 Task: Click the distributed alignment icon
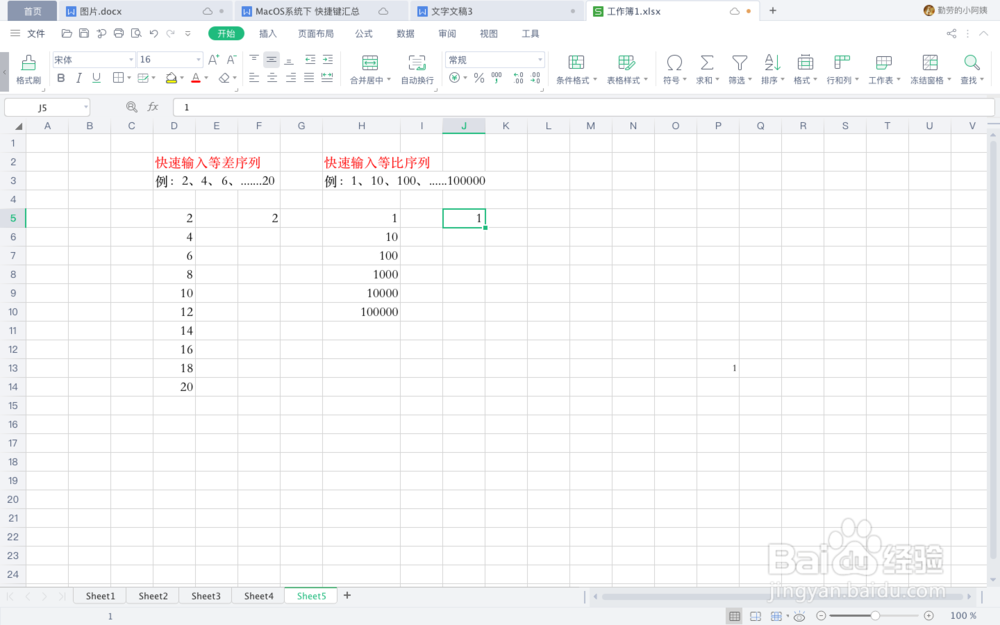pos(327,78)
